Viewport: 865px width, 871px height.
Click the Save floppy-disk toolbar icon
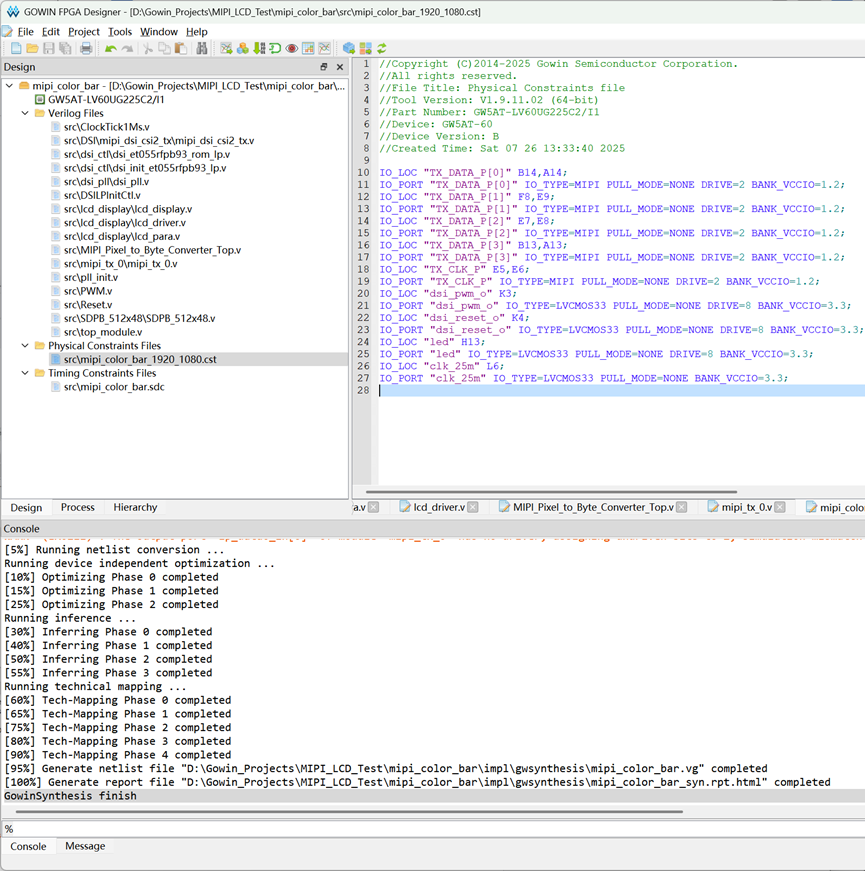click(49, 48)
